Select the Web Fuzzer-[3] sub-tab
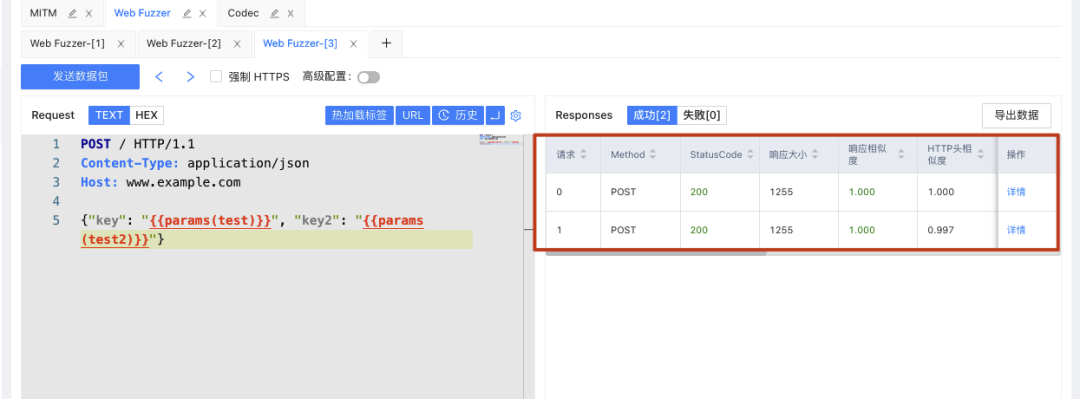This screenshot has height=399, width=1080. (x=300, y=43)
